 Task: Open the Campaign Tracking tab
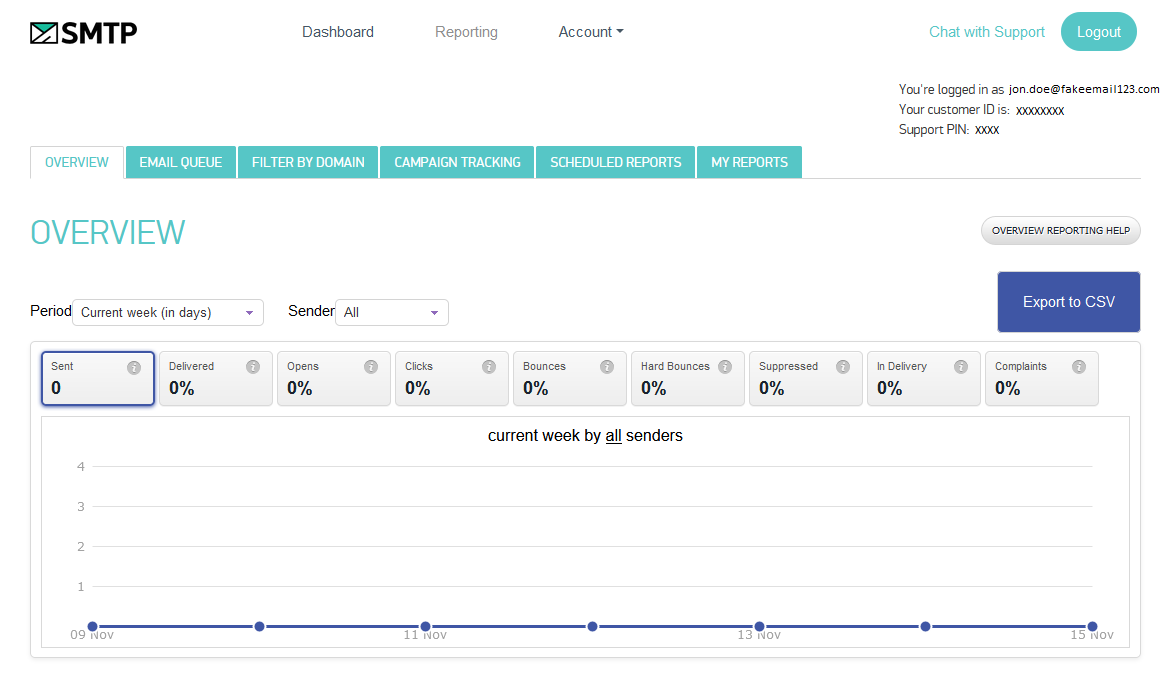pyautogui.click(x=456, y=162)
